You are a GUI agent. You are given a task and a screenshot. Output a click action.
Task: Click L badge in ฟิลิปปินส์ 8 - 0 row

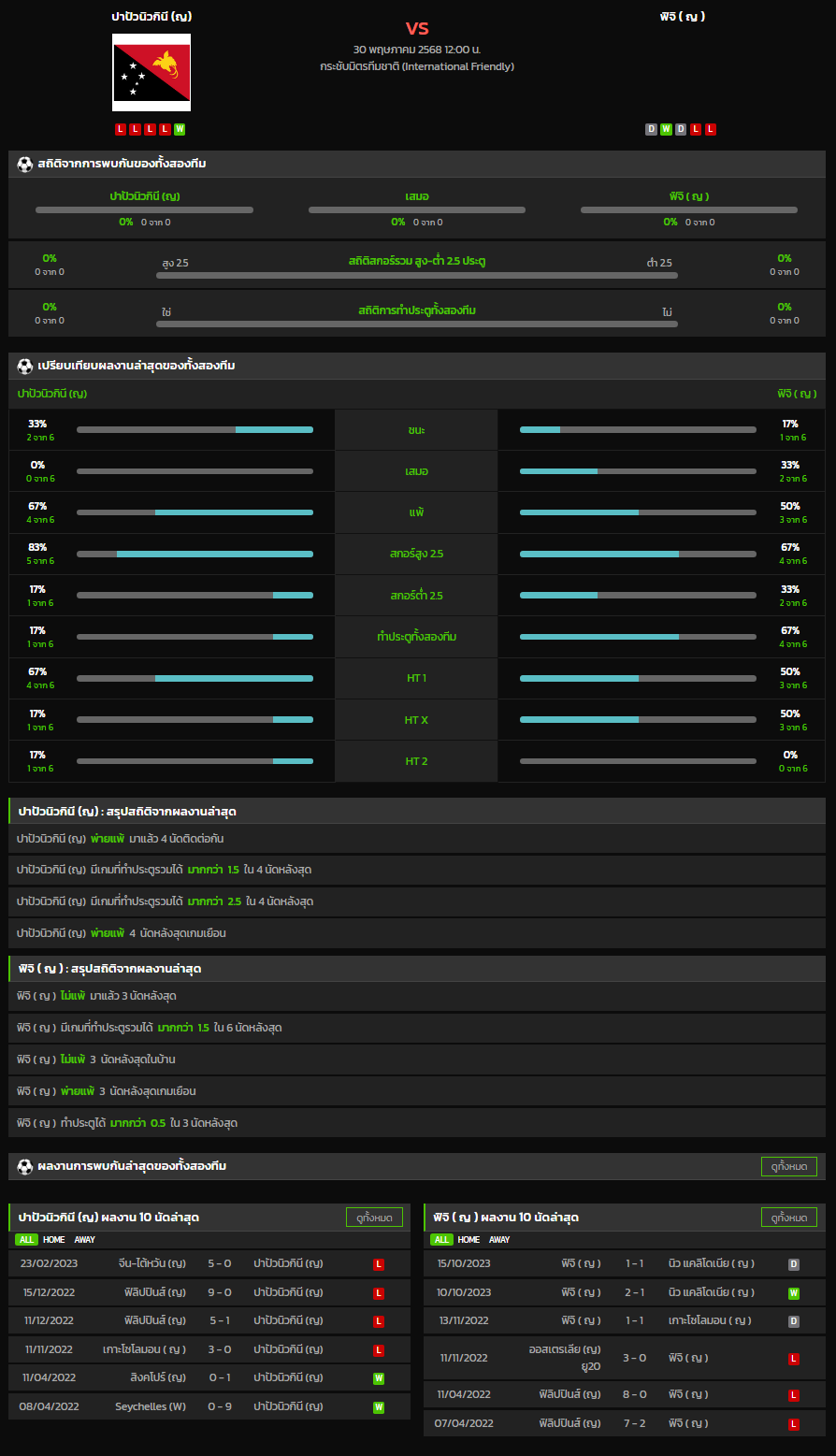point(794,1395)
